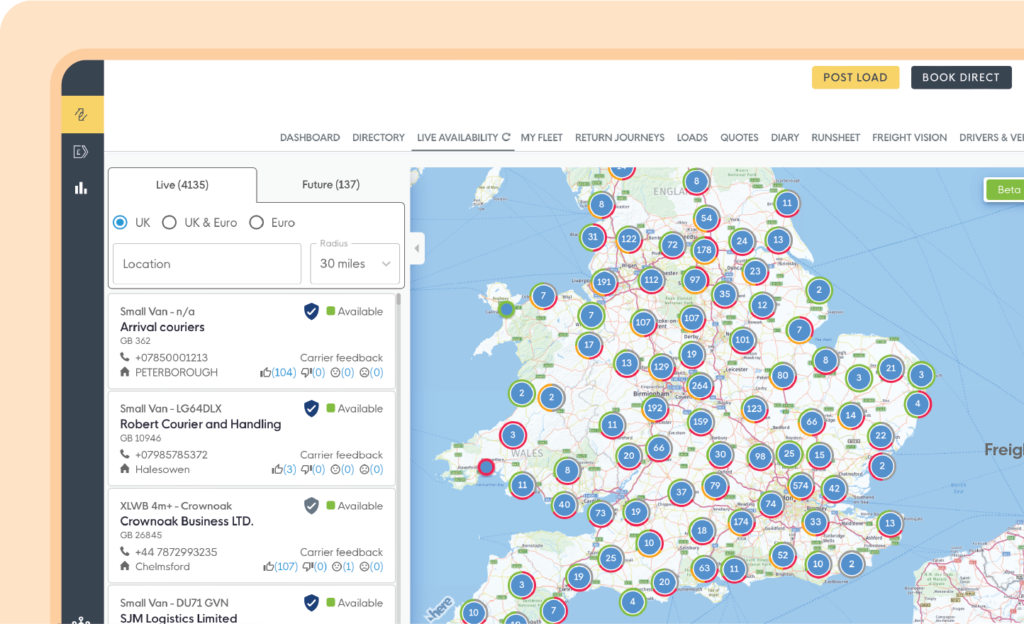Click the refresh icon beside Live Availability
The image size is (1024, 624).
[506, 138]
